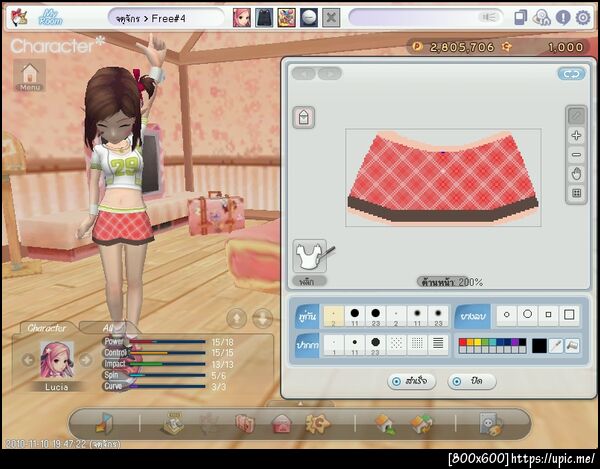Click the Lucia character portrait
600x469 pixels.
[57, 360]
